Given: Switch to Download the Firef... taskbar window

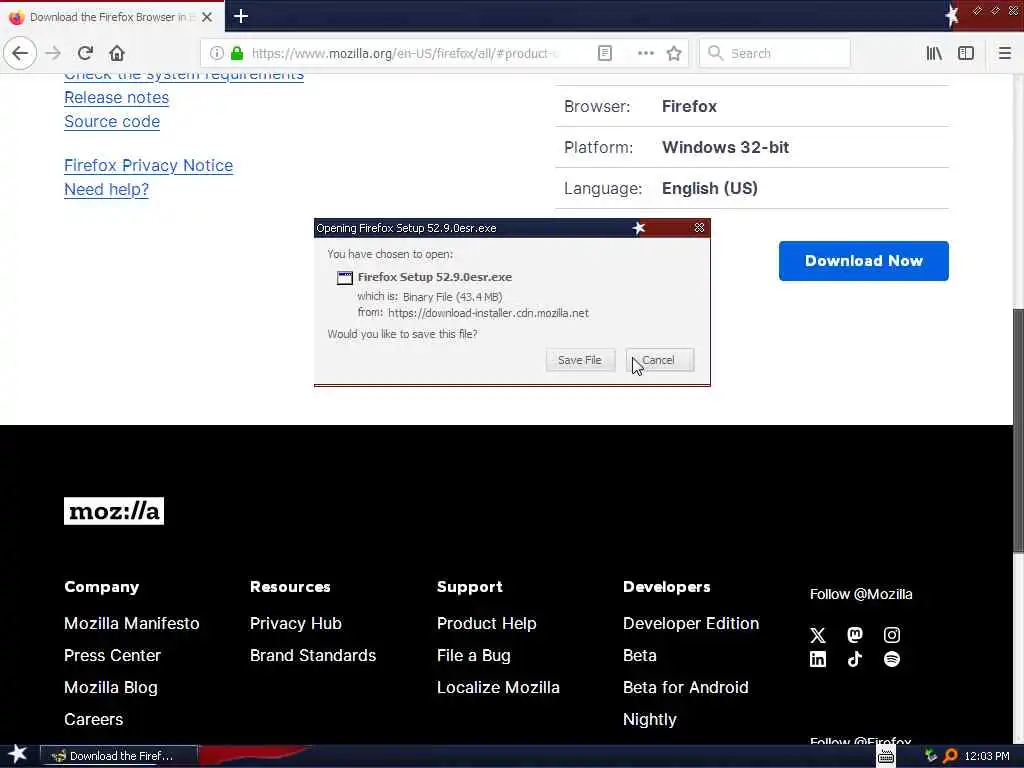Looking at the screenshot, I should tap(119, 756).
